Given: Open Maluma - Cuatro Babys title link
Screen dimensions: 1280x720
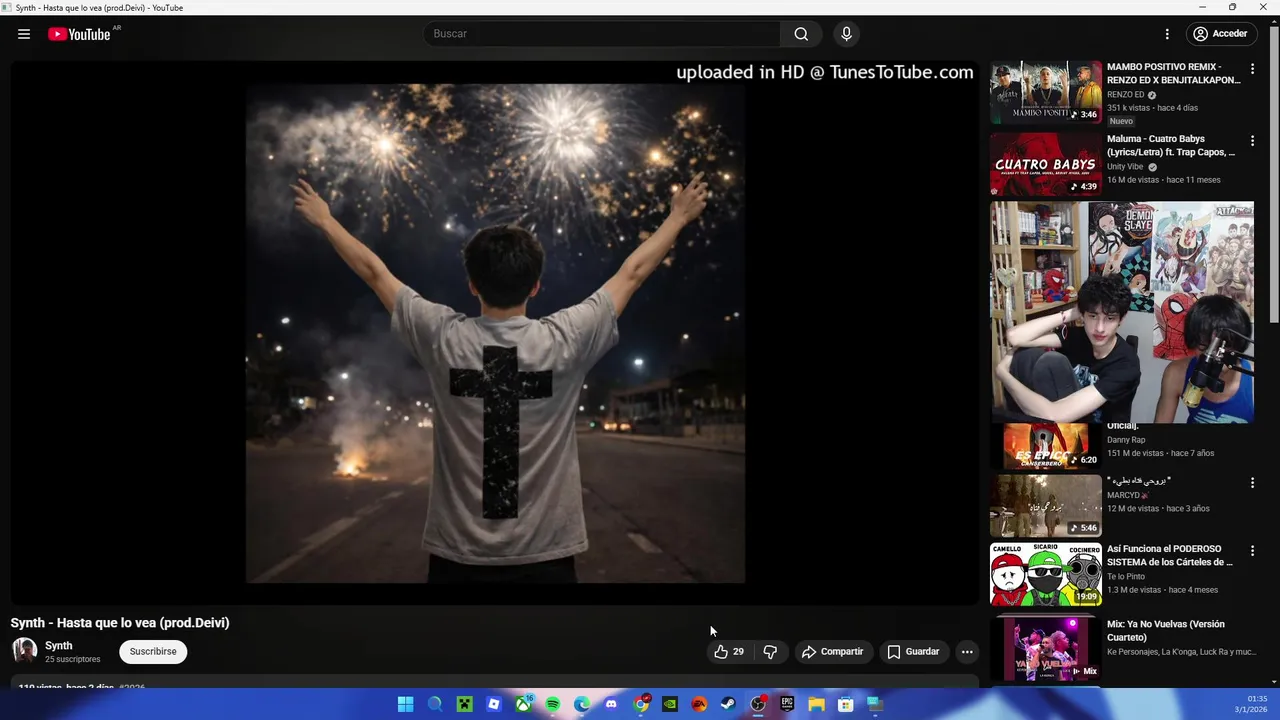Looking at the screenshot, I should tap(1171, 146).
